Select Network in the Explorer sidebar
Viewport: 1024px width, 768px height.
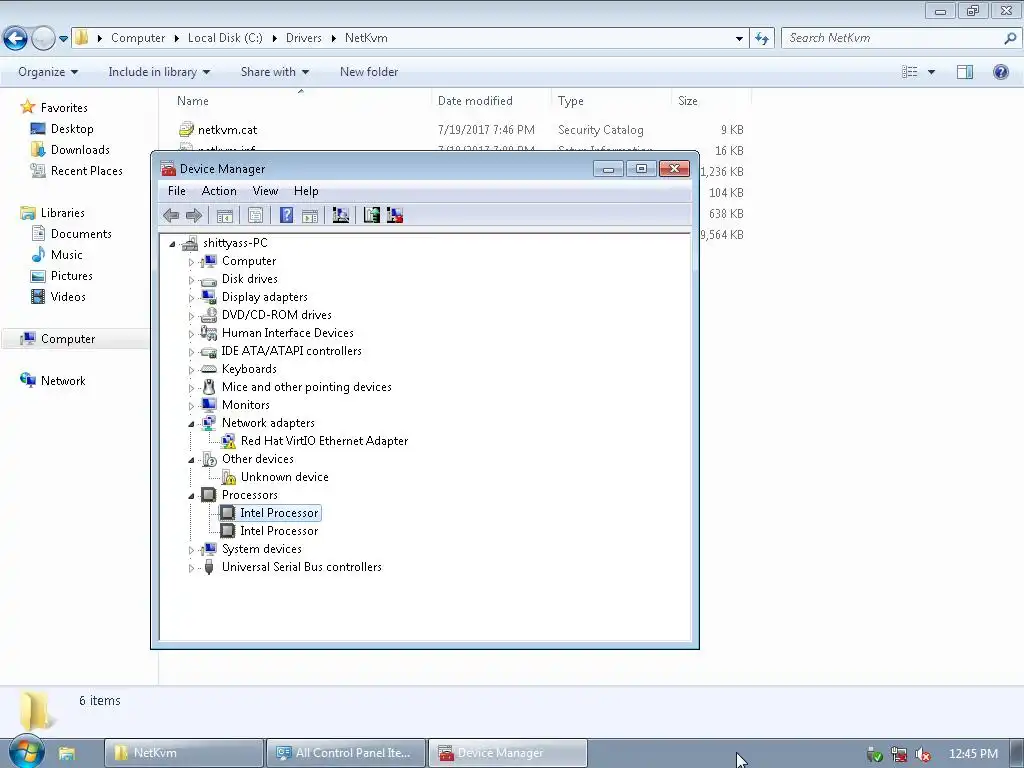pyautogui.click(x=63, y=381)
